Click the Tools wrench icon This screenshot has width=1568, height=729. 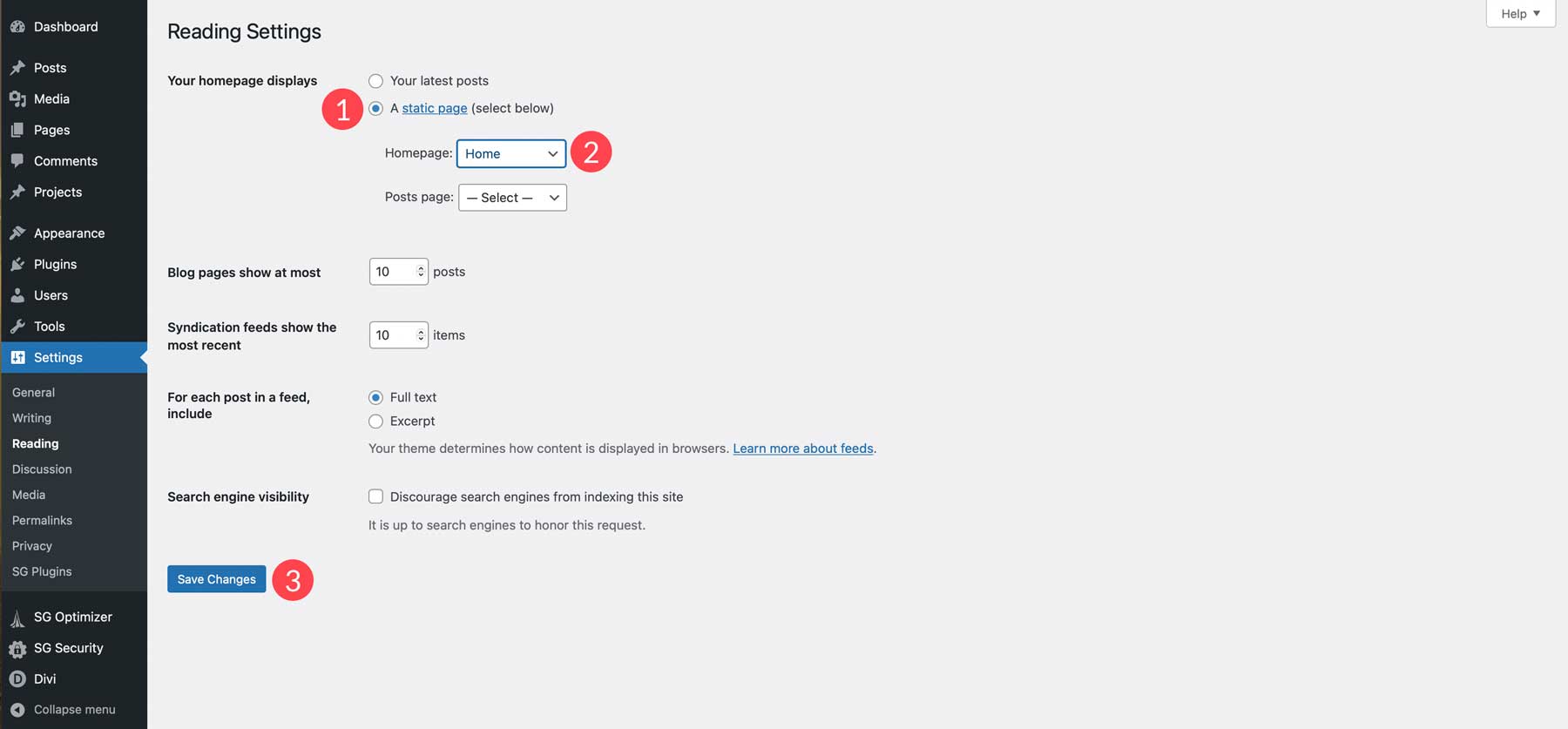tap(17, 327)
